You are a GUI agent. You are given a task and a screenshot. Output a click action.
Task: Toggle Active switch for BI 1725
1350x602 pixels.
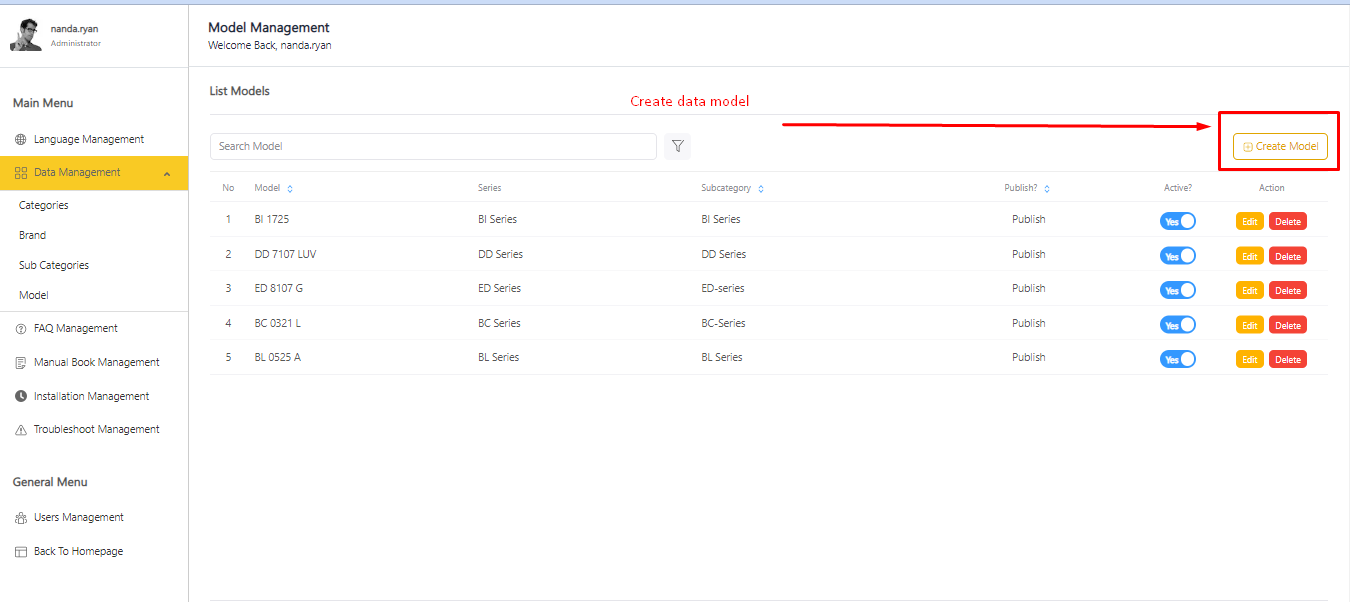point(1177,221)
